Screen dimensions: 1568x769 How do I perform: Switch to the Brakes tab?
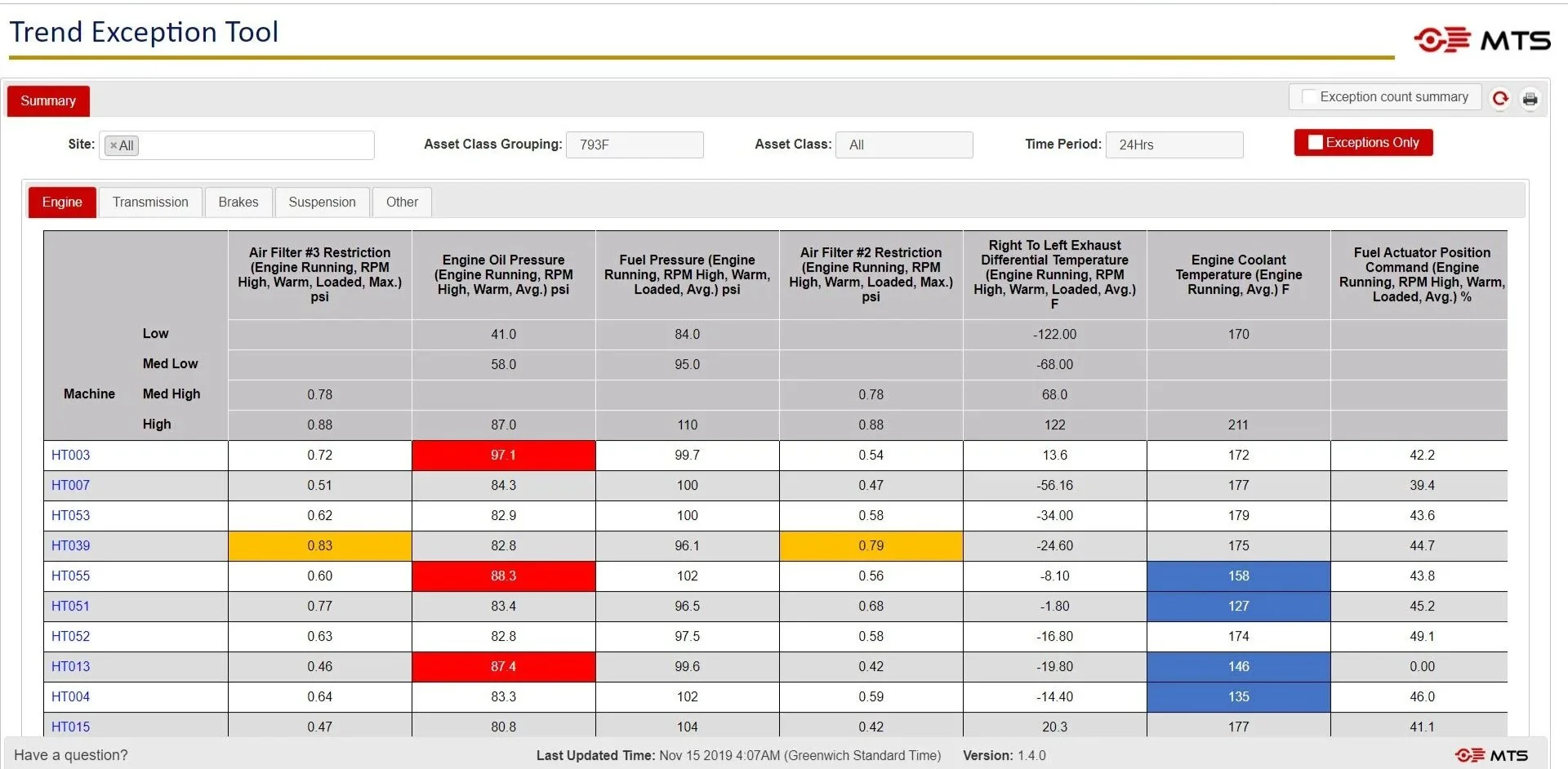pyautogui.click(x=238, y=202)
